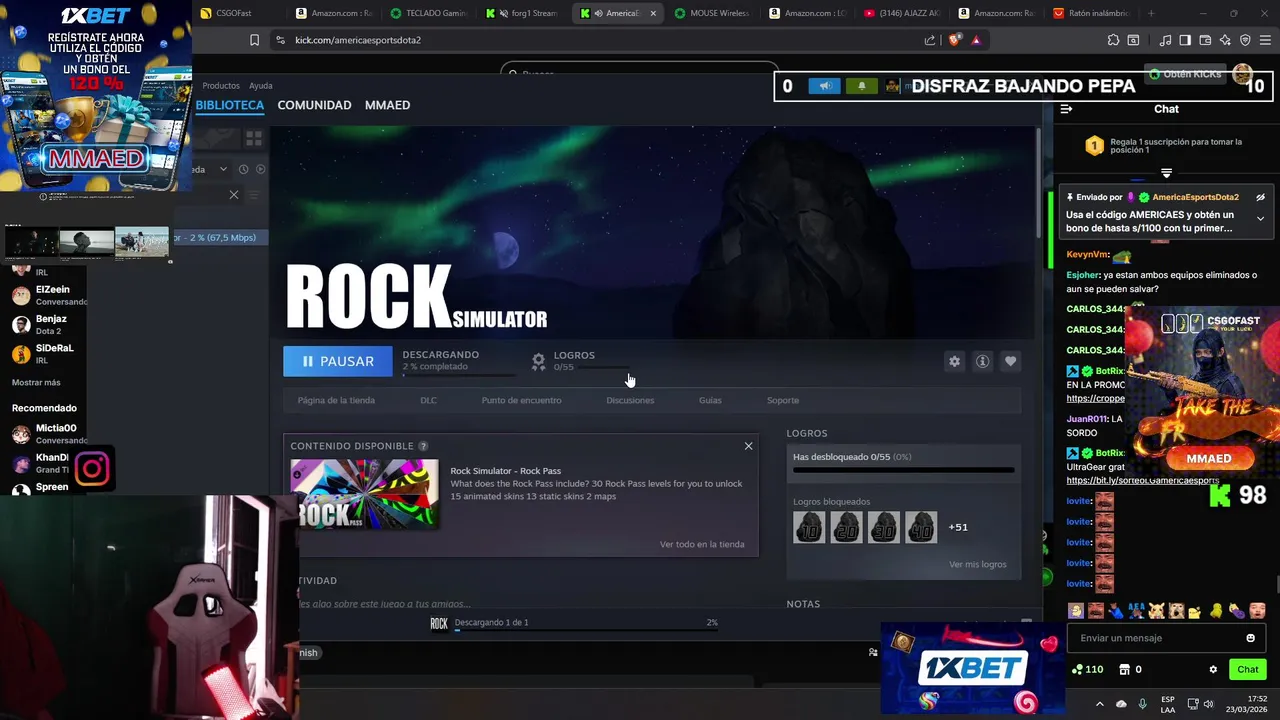Viewport: 1280px width, 720px height.
Task: Select the locked achievement badge 20
Action: click(846, 527)
